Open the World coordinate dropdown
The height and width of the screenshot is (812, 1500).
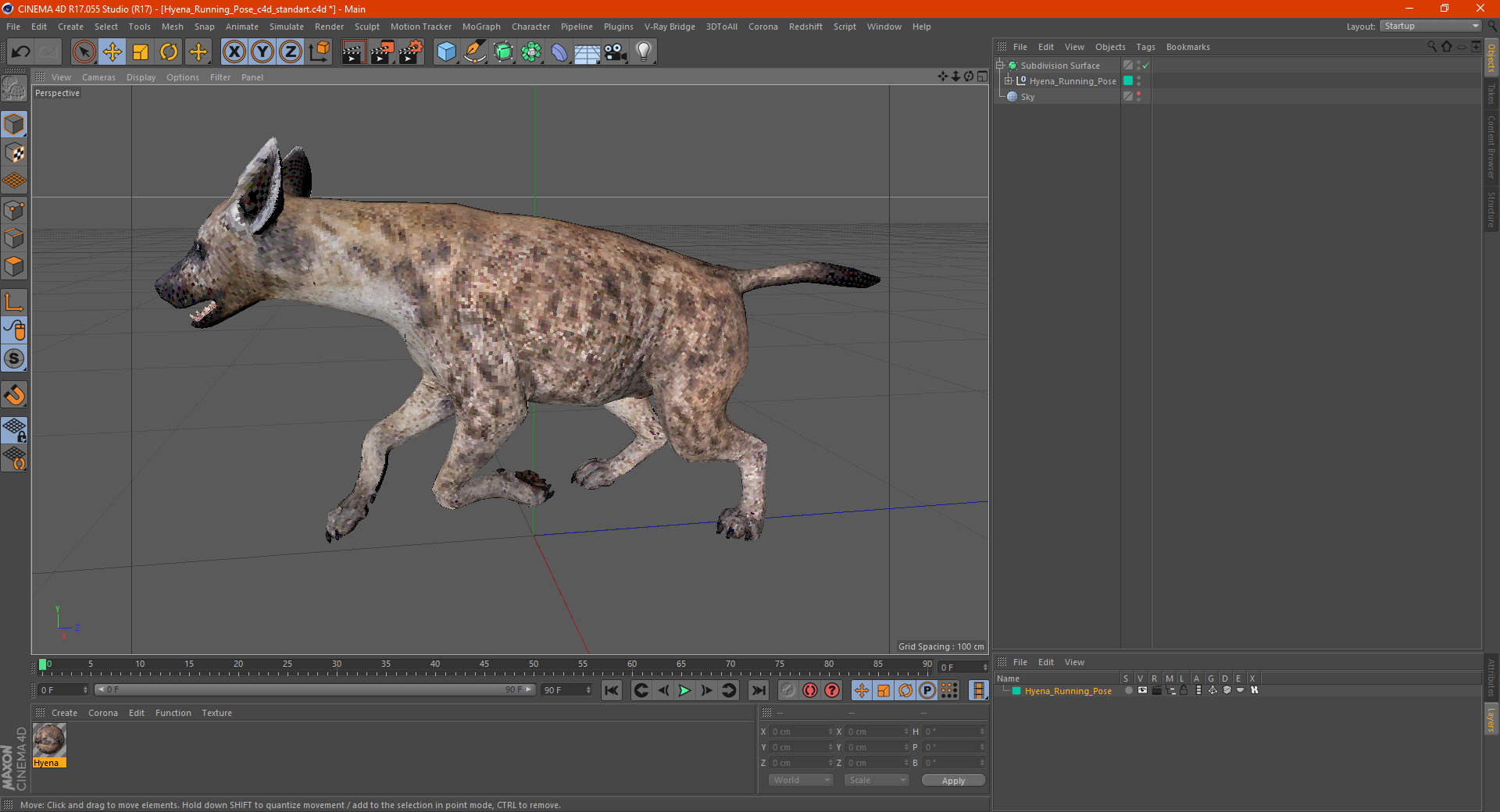click(x=801, y=780)
